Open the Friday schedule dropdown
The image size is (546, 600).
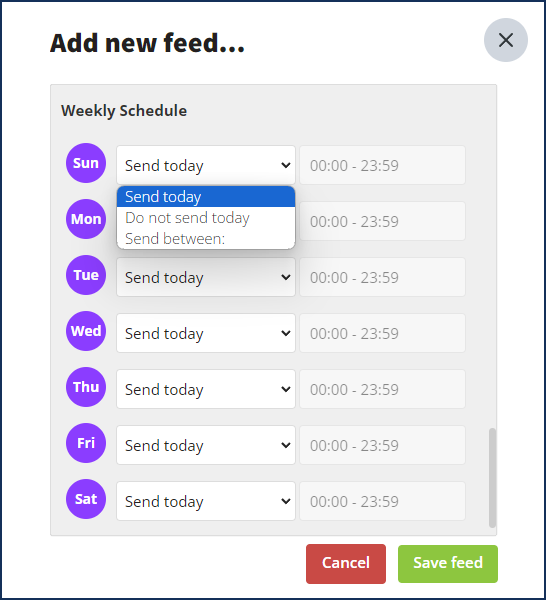pyautogui.click(x=206, y=445)
